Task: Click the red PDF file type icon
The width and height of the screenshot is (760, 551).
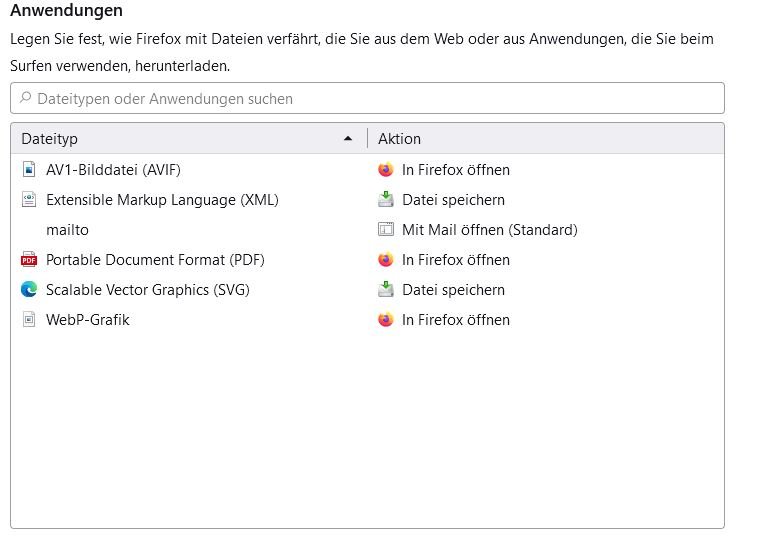Action: (29, 260)
